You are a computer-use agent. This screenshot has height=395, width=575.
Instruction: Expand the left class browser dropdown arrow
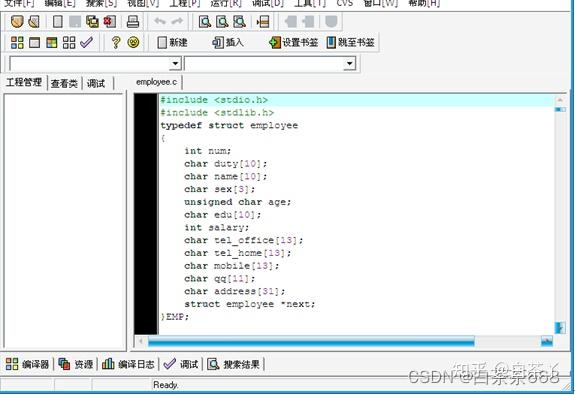175,64
